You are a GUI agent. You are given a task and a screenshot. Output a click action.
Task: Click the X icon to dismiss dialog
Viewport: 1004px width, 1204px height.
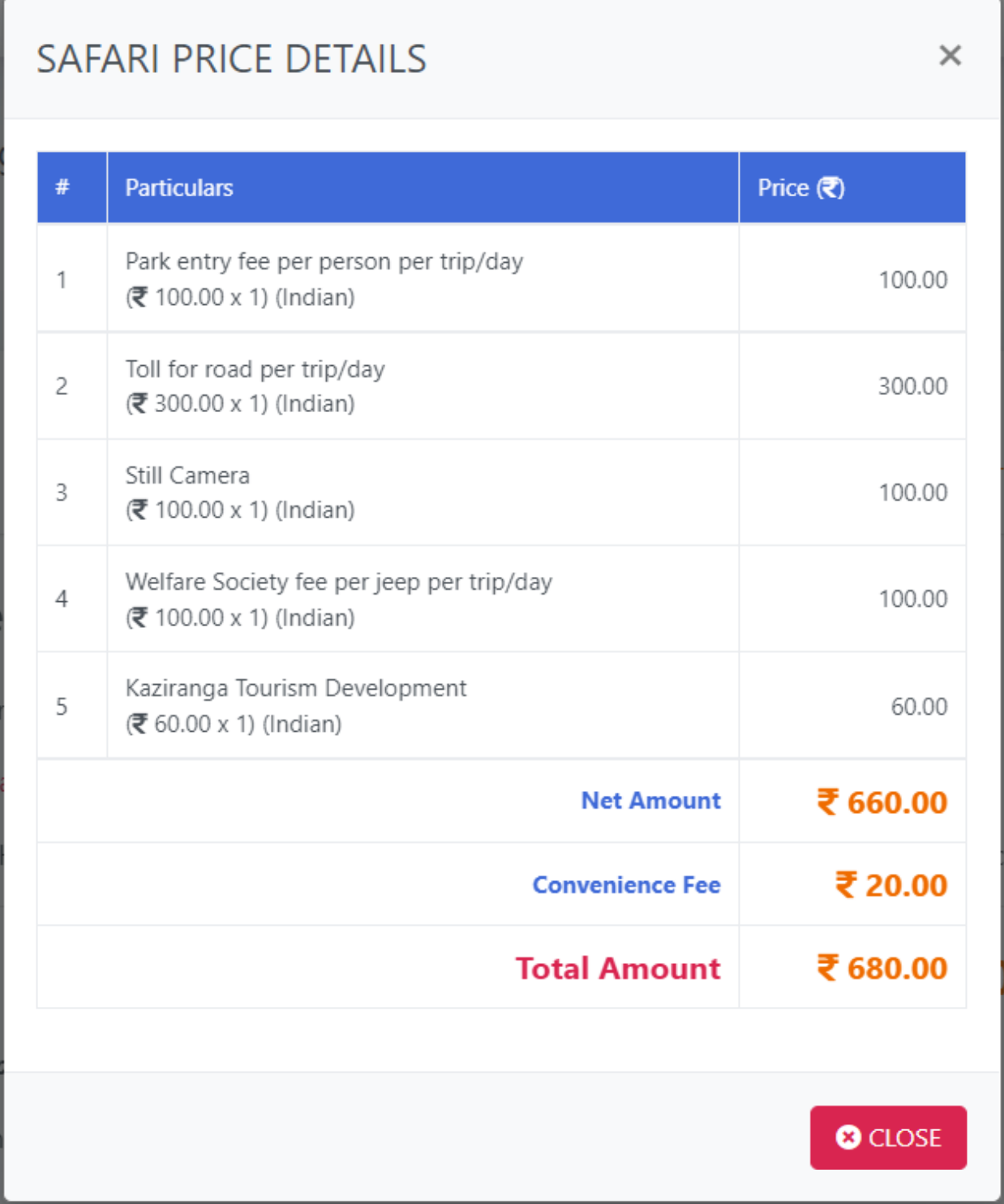[949, 56]
